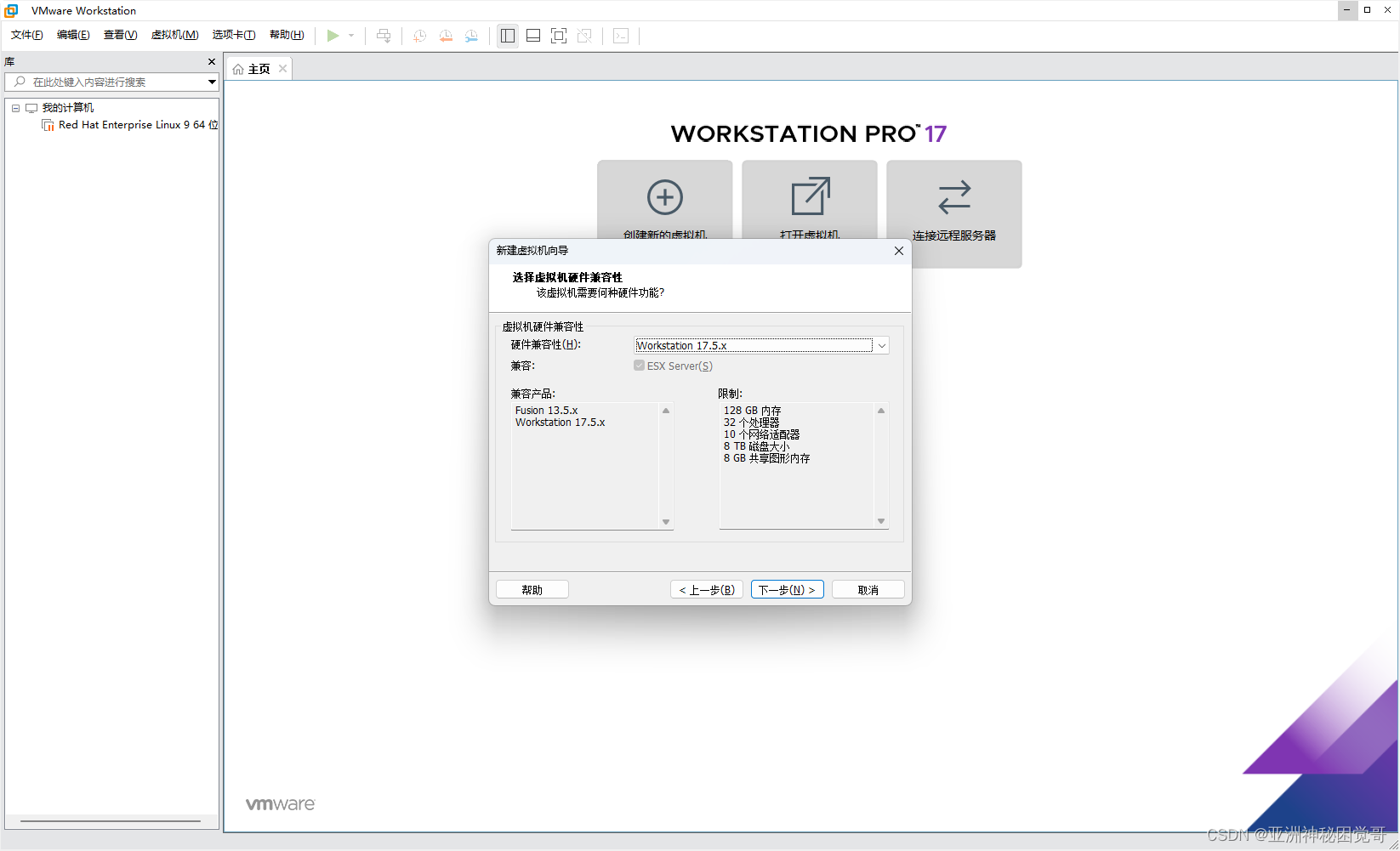The height and width of the screenshot is (851, 1400).
Task: Select 我的计算机 in the library tree
Action: pyautogui.click(x=68, y=108)
